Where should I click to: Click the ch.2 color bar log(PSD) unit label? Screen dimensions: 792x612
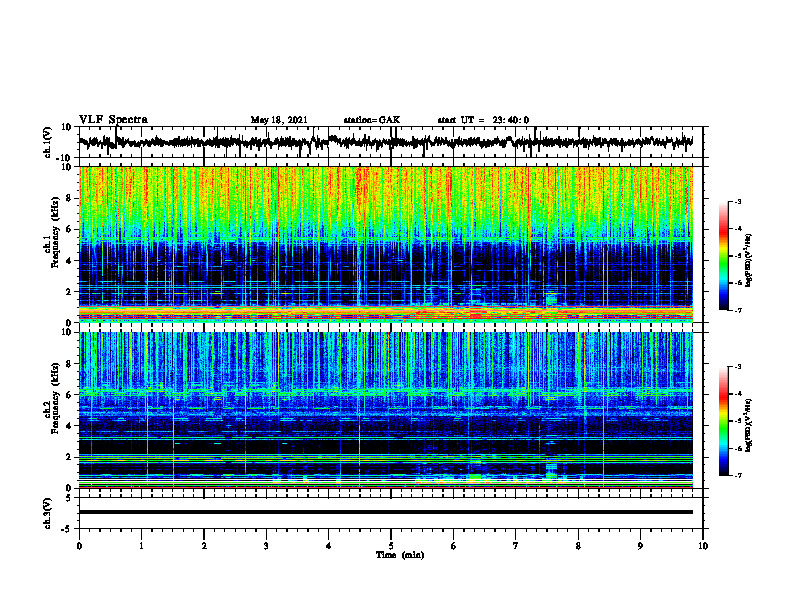click(x=748, y=425)
